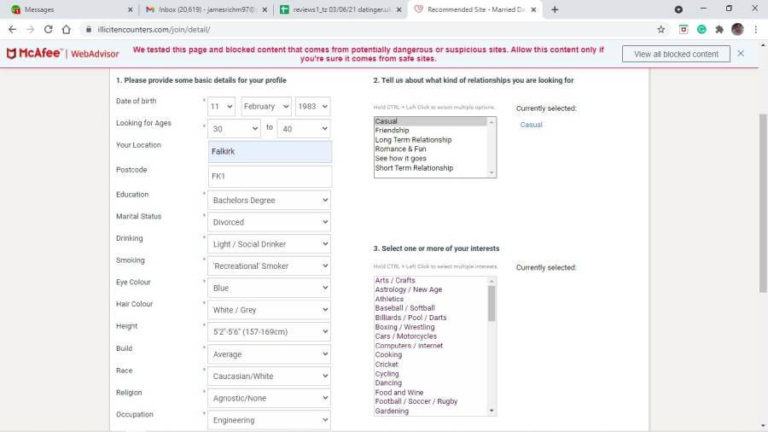The image size is (768, 432).
Task: Click the interests list scrollbar thumb
Action: pos(491,303)
